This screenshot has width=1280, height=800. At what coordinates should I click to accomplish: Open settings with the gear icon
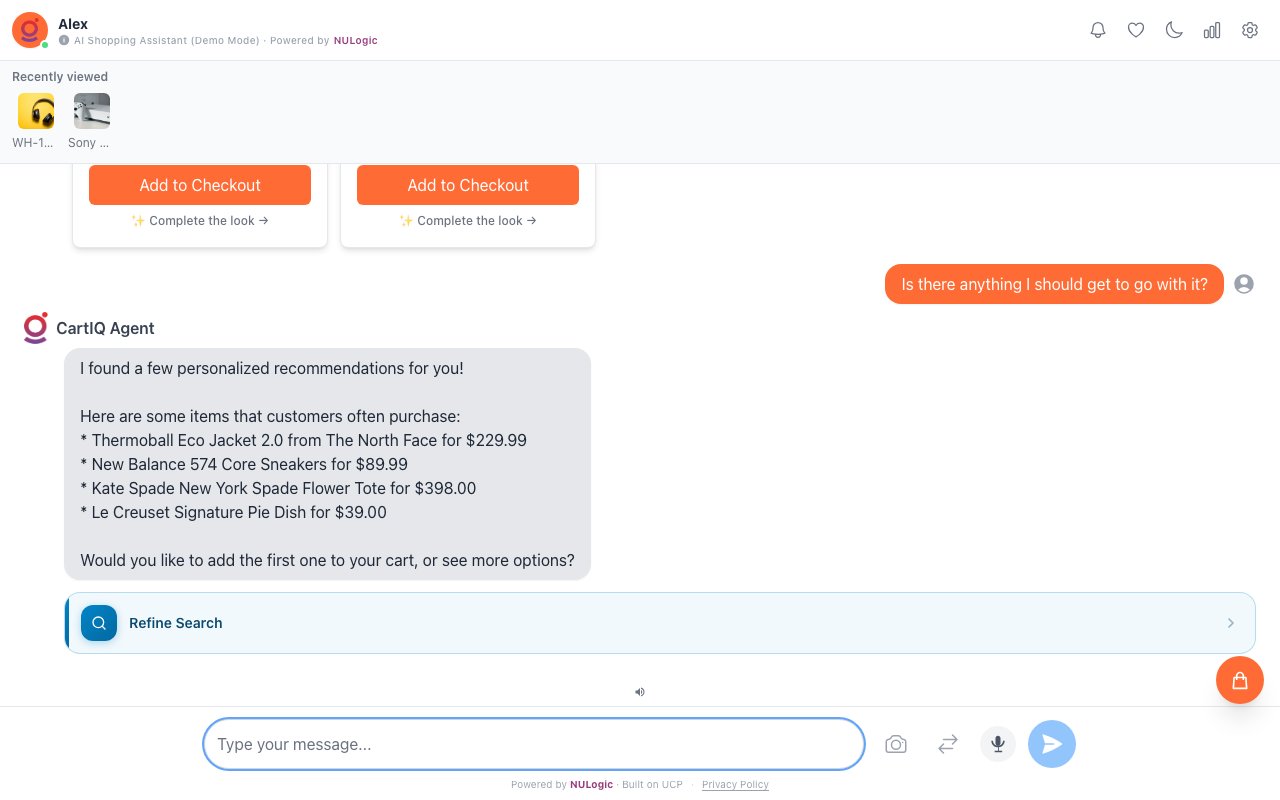pyautogui.click(x=1250, y=30)
